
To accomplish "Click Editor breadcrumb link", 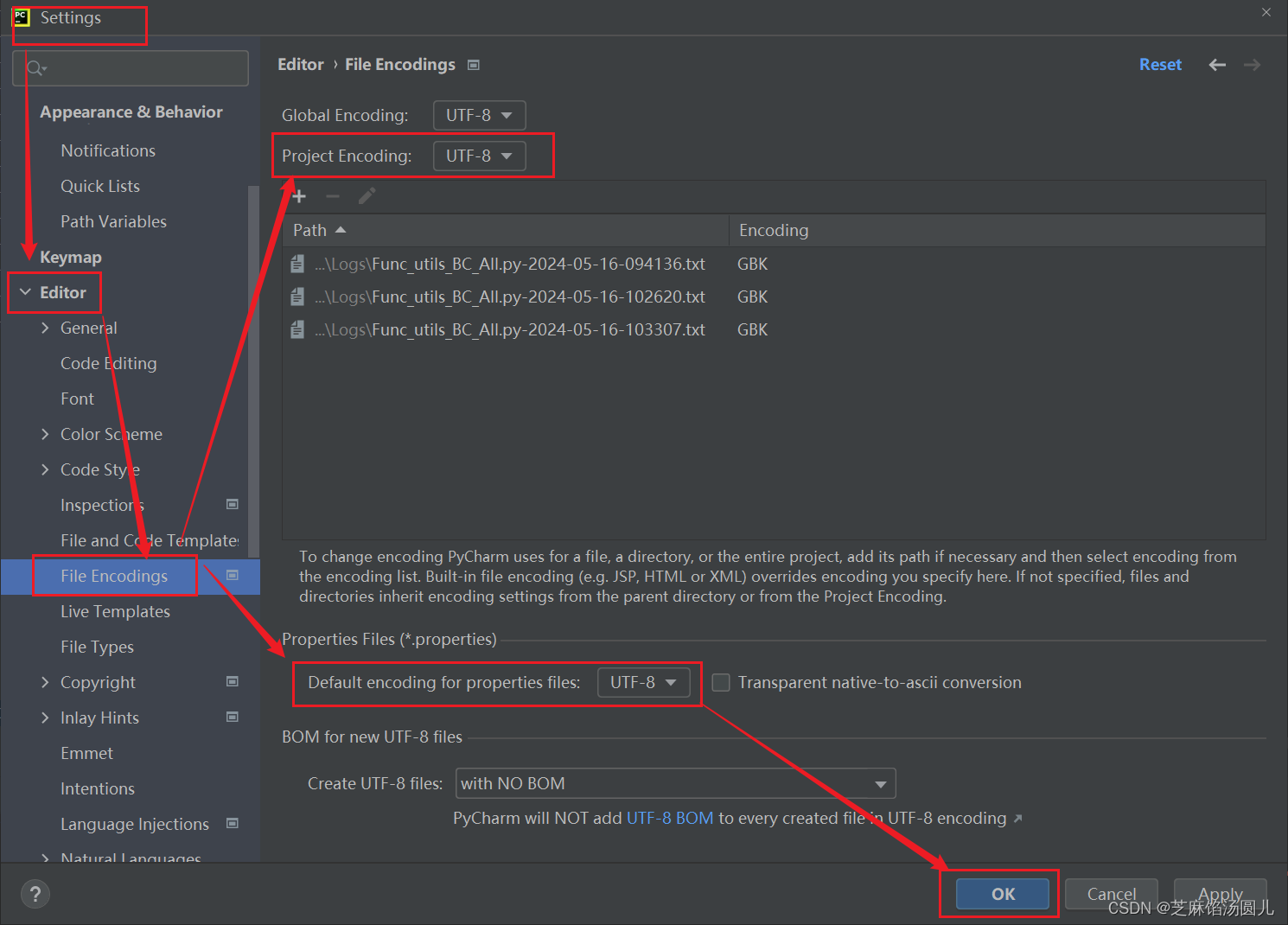I will 301,65.
